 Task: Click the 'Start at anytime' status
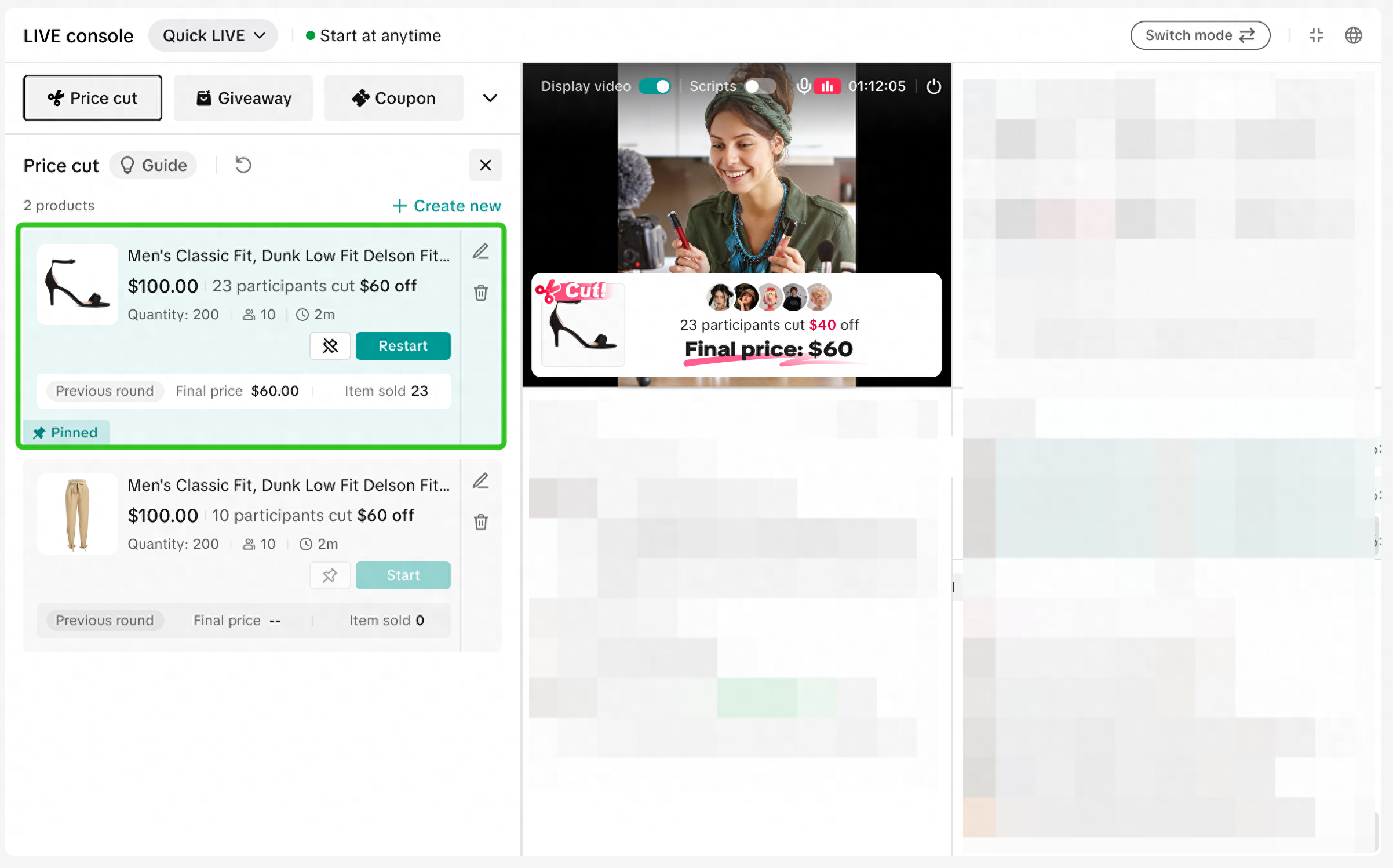point(374,35)
